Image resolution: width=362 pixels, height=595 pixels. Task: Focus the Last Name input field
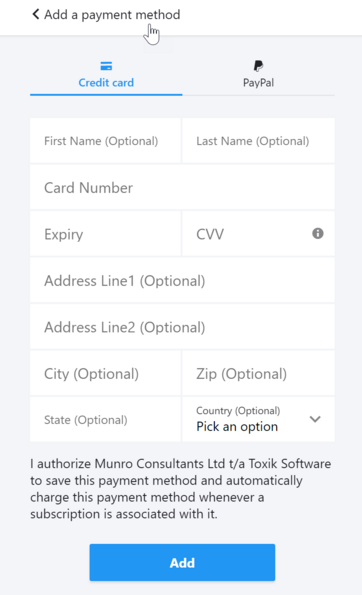[258, 141]
